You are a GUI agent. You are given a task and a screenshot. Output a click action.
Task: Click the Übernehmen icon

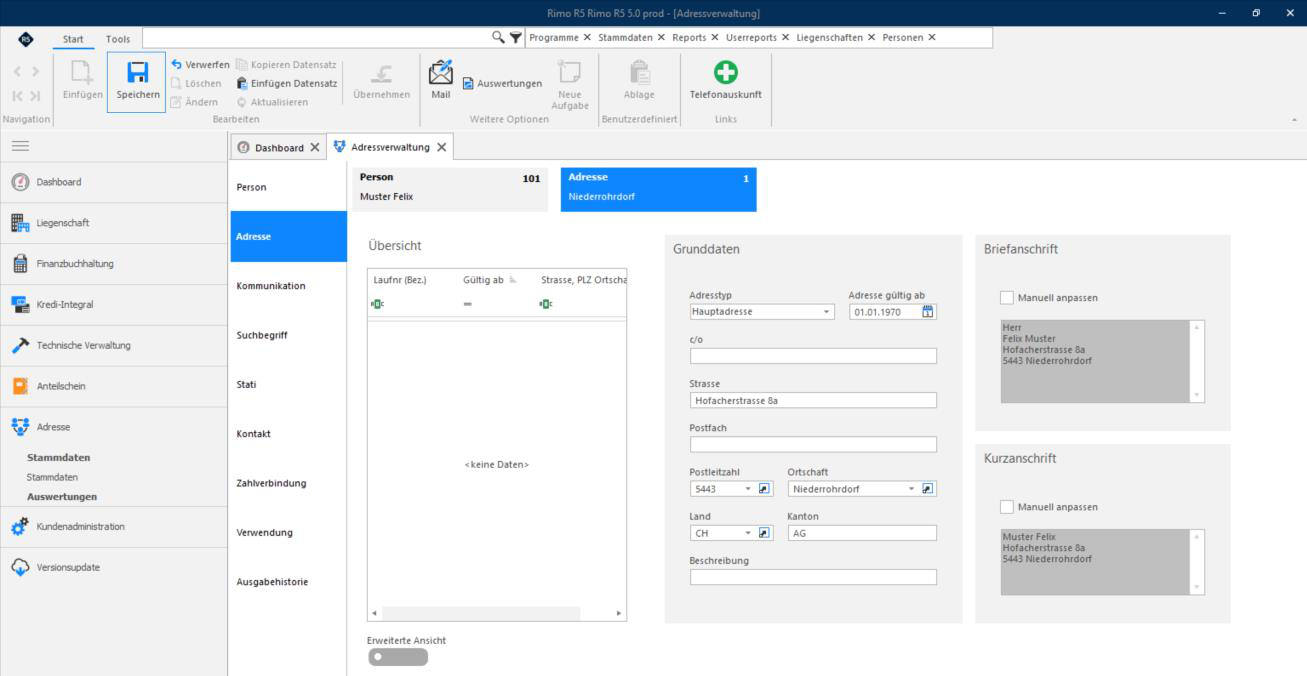tap(381, 72)
